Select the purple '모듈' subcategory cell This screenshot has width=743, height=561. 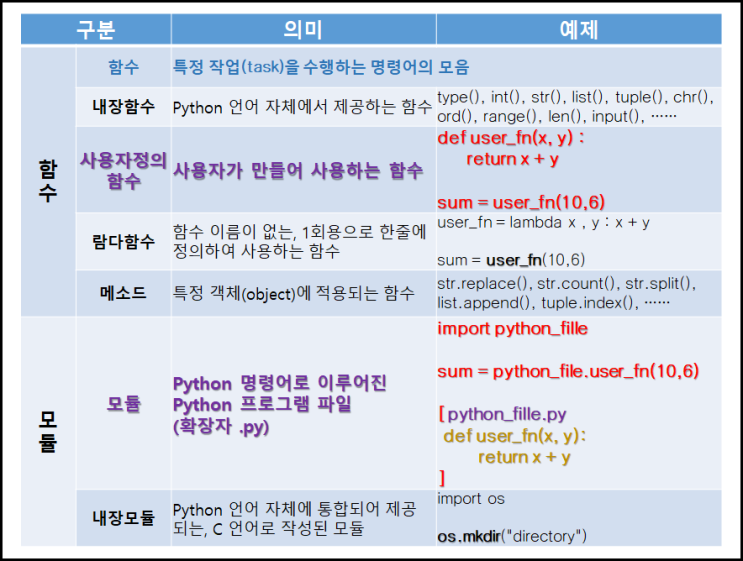124,403
